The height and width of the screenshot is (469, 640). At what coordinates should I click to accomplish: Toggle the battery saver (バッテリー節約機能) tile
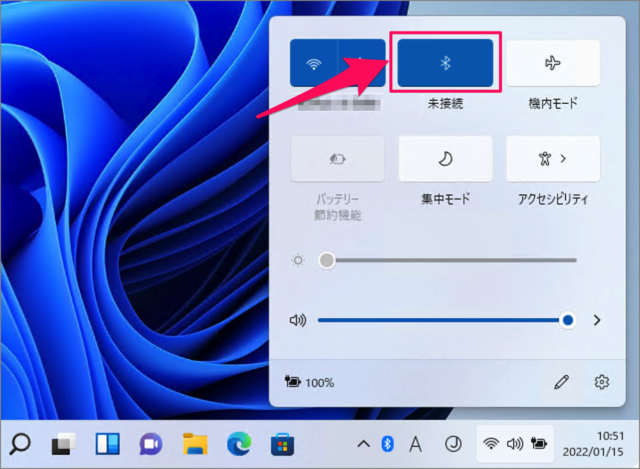(338, 159)
